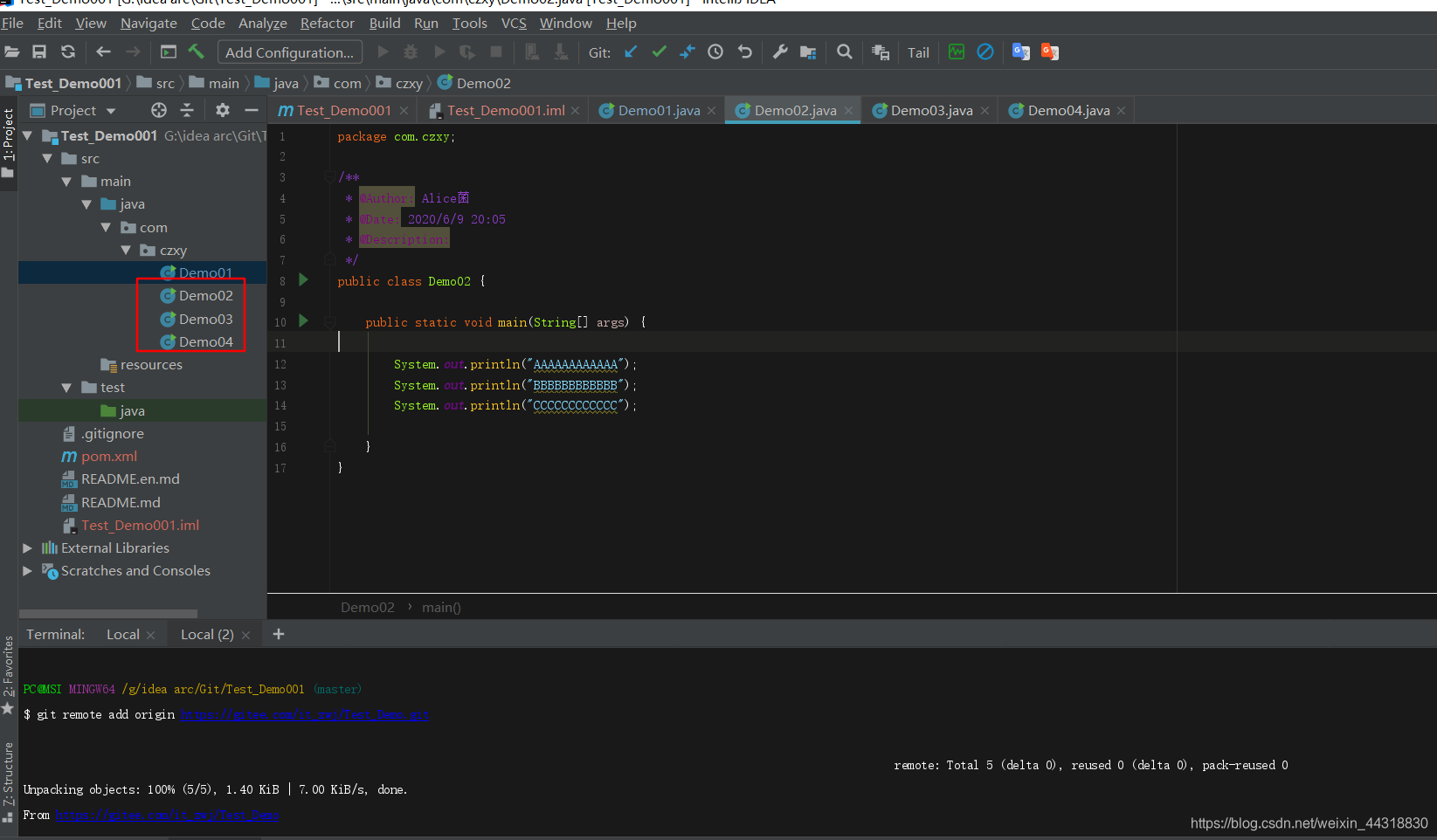Collapse the czxy package folder
Screen dimensions: 1437x840
point(126,251)
